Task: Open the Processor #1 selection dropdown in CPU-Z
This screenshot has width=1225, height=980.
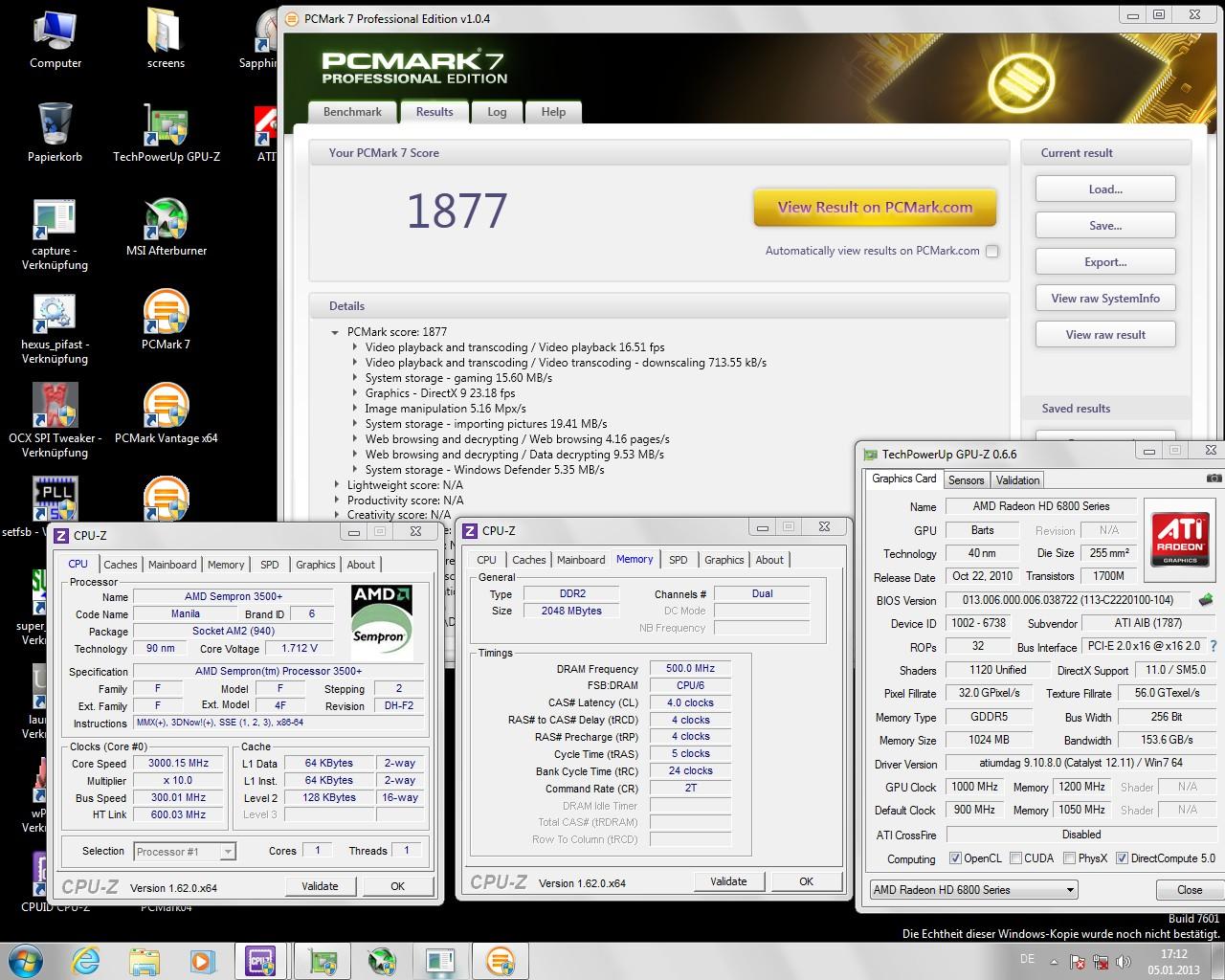Action: pos(185,851)
